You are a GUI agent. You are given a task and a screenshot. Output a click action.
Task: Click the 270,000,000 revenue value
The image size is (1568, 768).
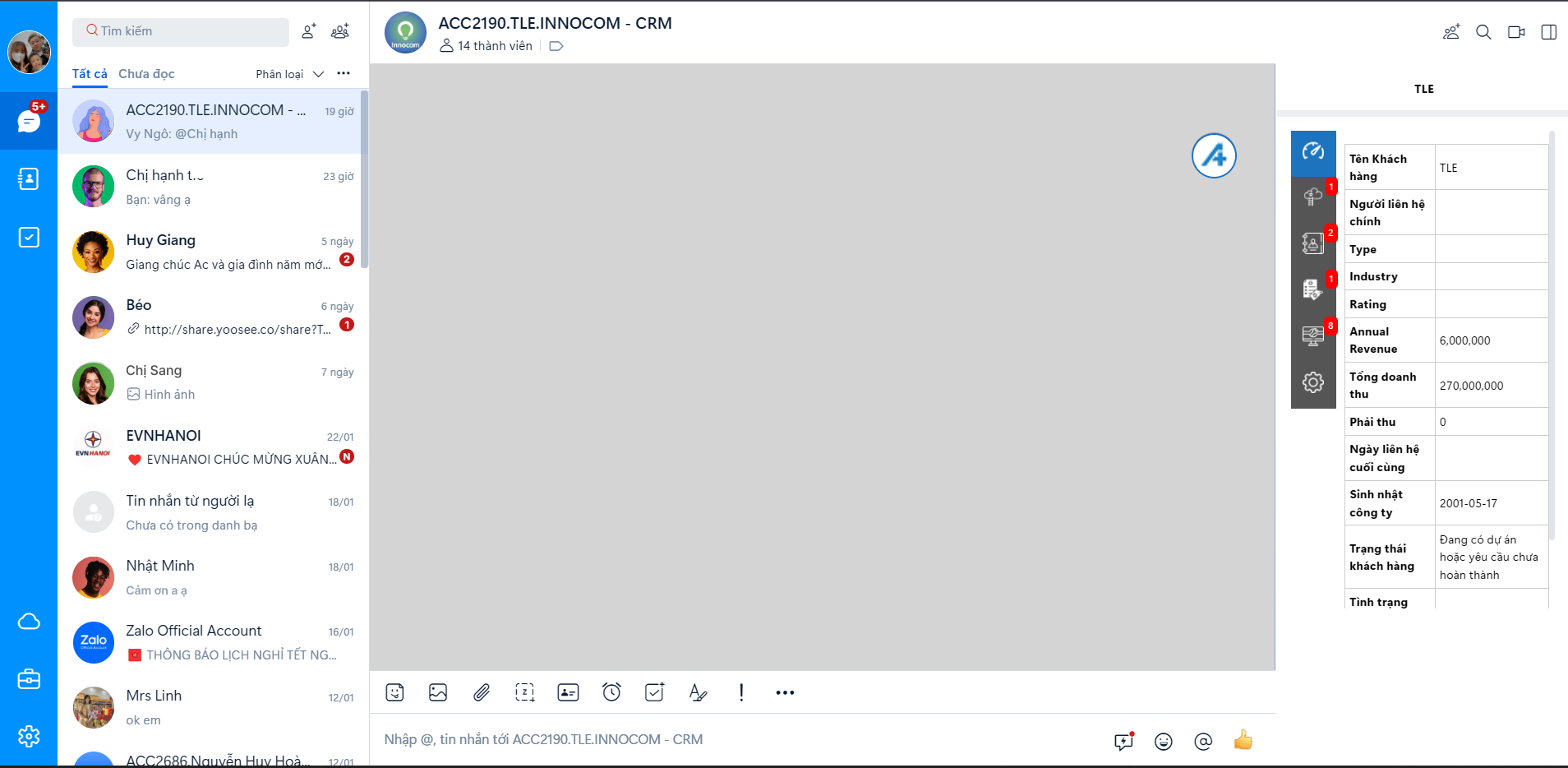[x=1471, y=386]
